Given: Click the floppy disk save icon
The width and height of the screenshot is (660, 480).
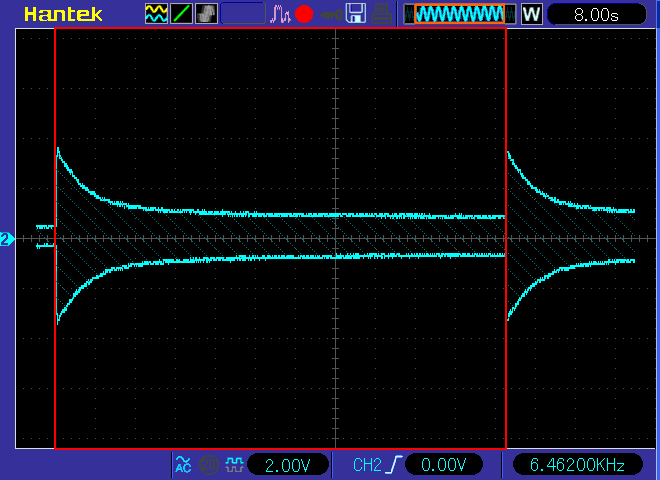Looking at the screenshot, I should [x=356, y=13].
